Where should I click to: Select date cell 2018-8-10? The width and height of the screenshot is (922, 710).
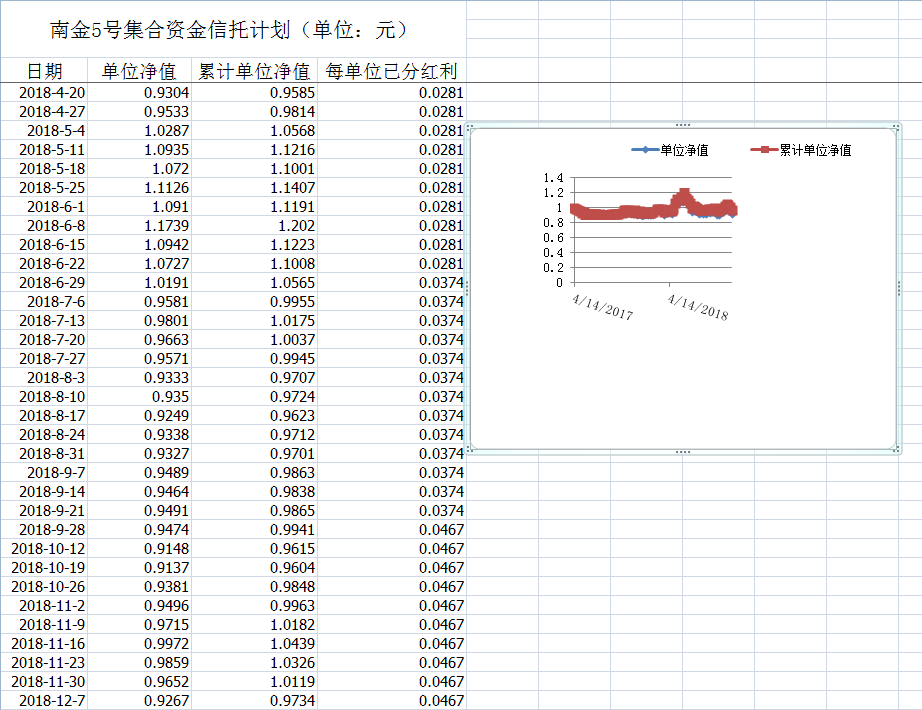coord(44,396)
